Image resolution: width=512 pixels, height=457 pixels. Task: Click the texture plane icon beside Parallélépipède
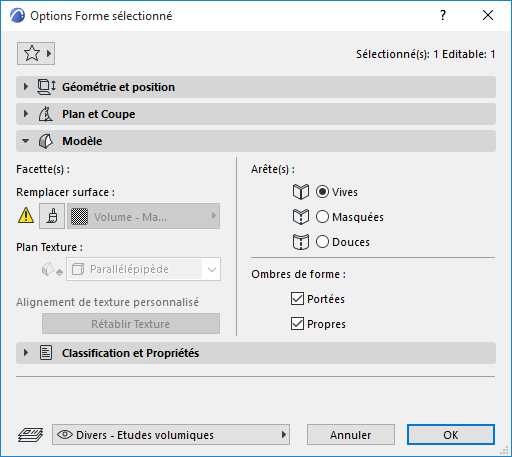coord(52,269)
